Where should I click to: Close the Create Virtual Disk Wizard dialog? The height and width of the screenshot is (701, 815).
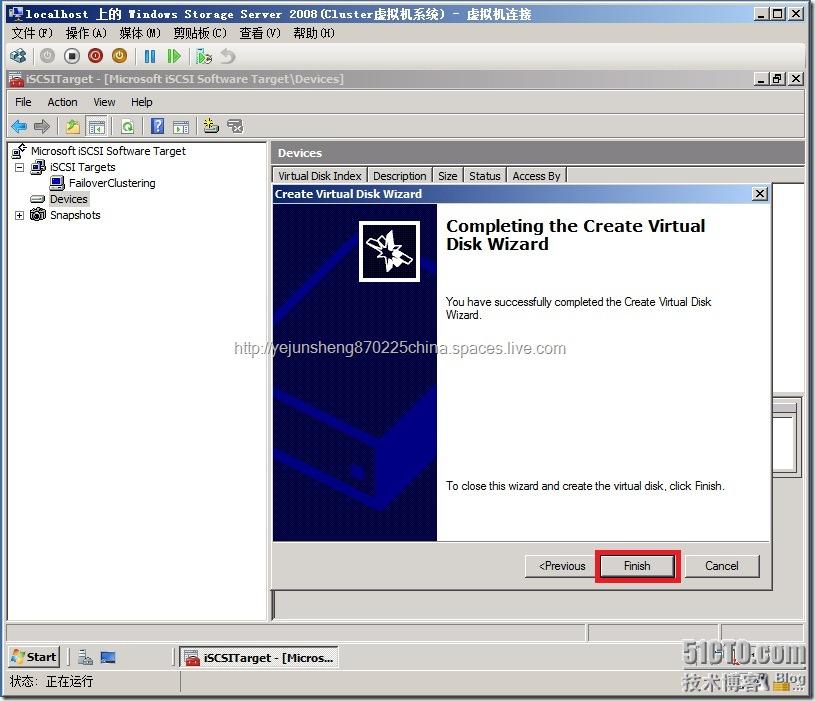point(760,194)
